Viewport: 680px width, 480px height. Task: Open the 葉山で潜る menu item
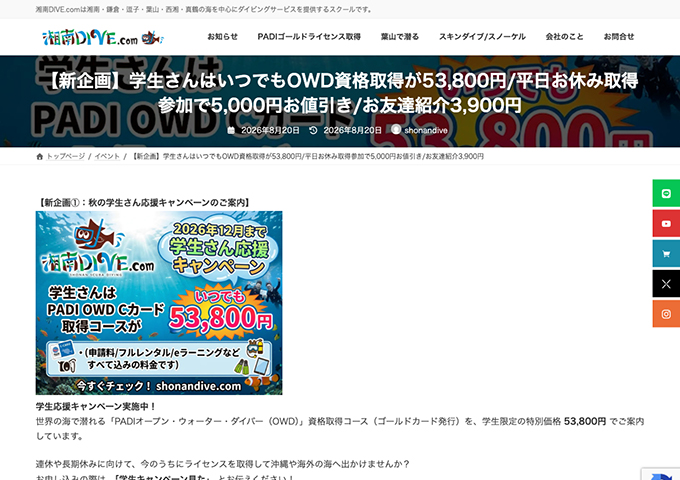400,37
